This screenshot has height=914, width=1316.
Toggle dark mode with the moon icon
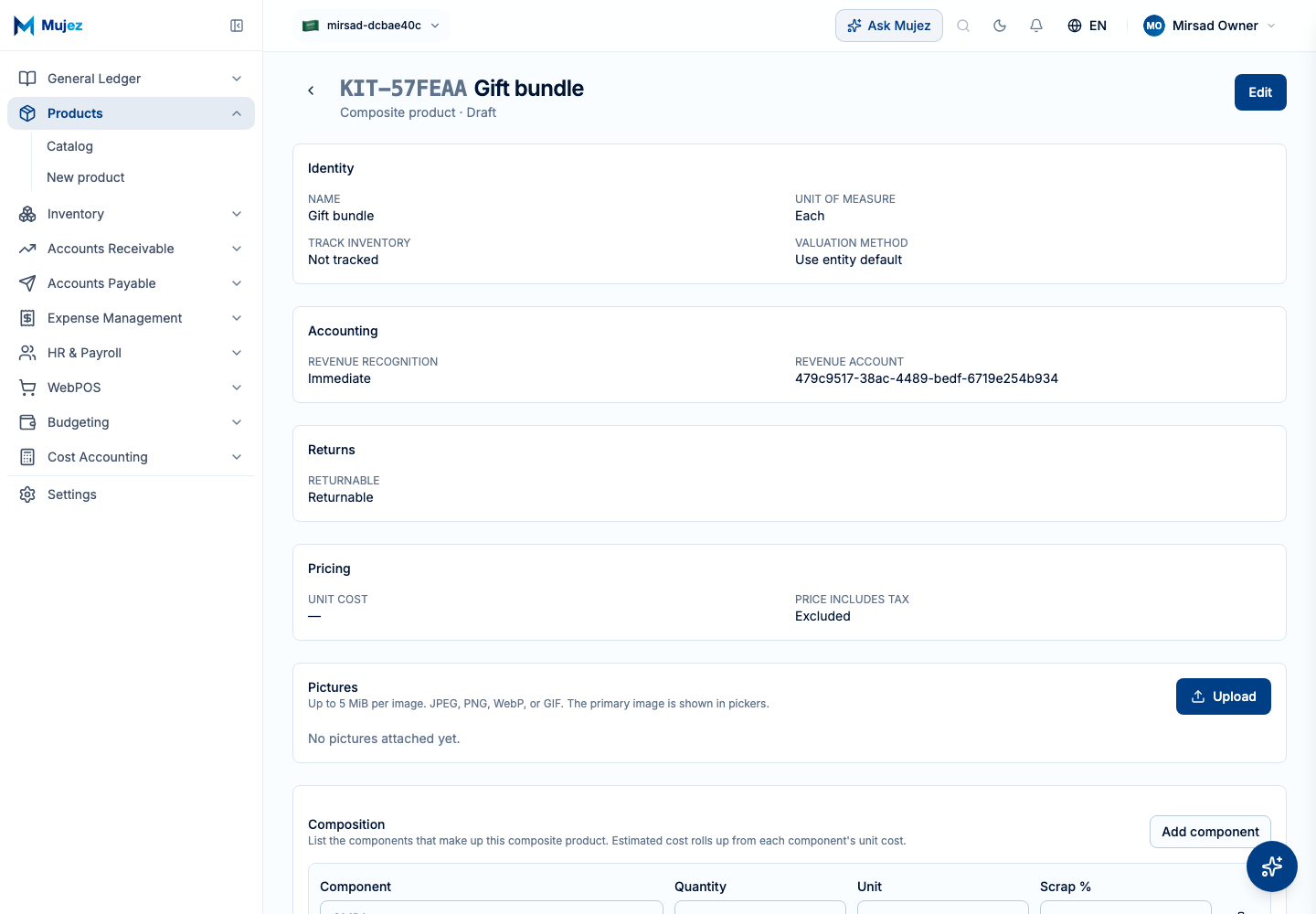tap(1000, 26)
